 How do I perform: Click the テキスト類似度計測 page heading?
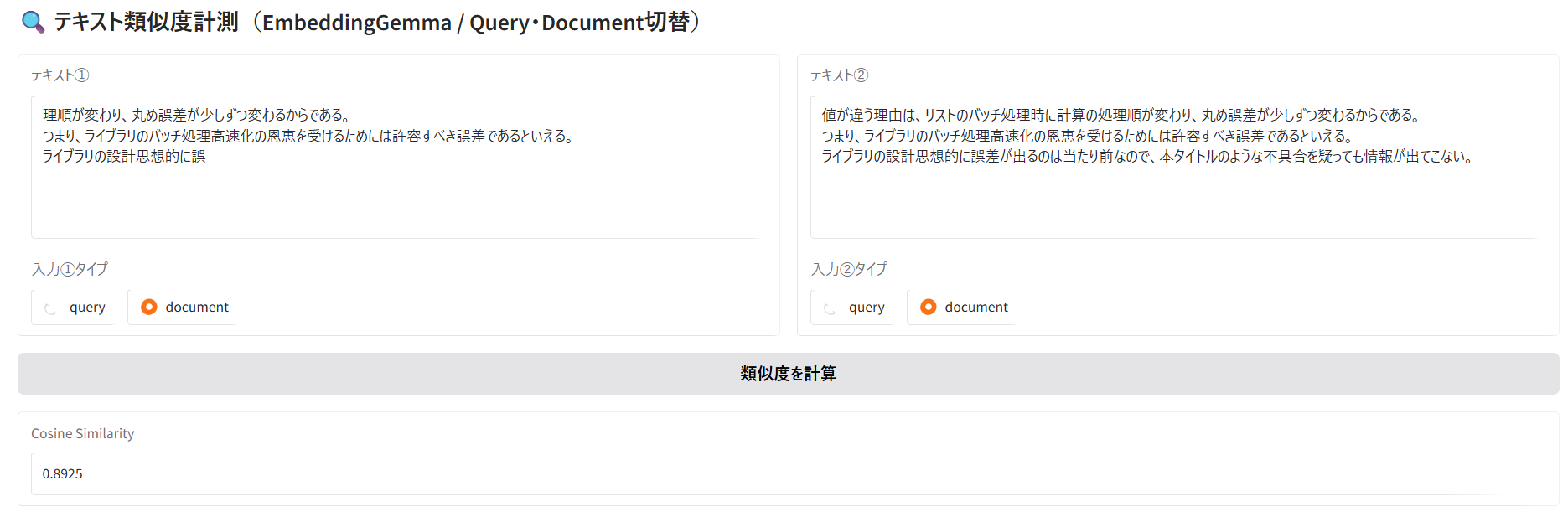click(377, 22)
